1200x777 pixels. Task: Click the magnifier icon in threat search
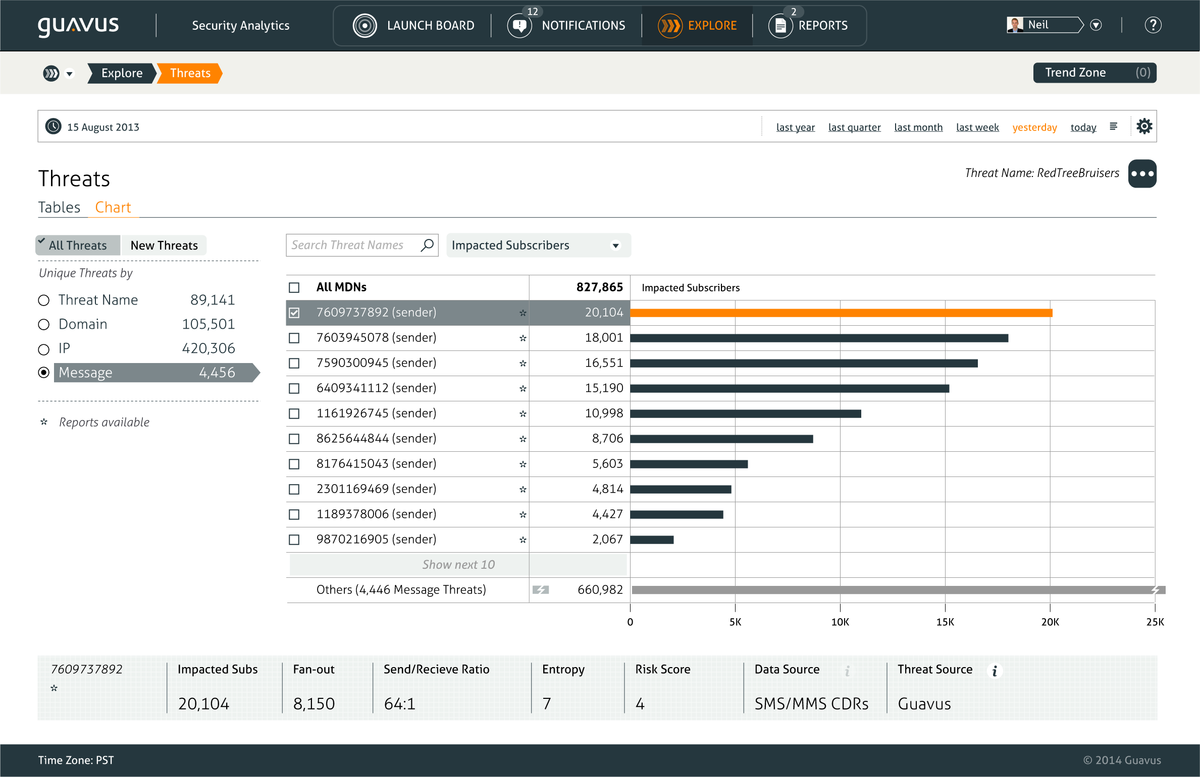(x=427, y=245)
